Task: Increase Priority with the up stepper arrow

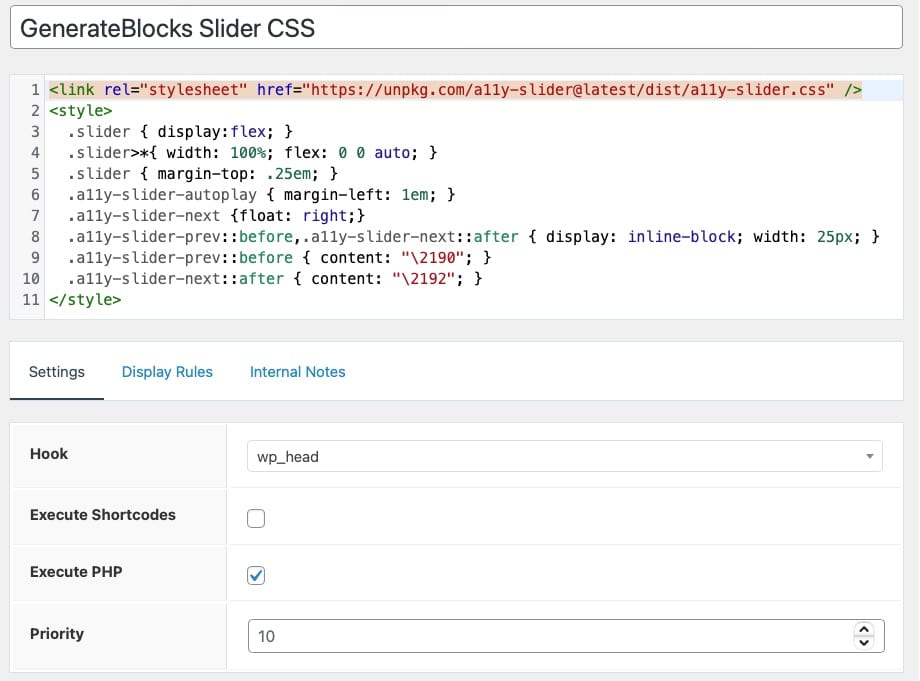Action: pos(864,629)
